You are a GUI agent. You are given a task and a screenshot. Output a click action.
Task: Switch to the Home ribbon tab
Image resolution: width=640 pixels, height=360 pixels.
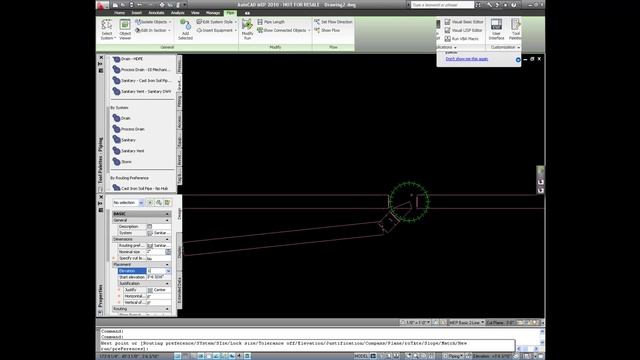pyautogui.click(x=119, y=13)
